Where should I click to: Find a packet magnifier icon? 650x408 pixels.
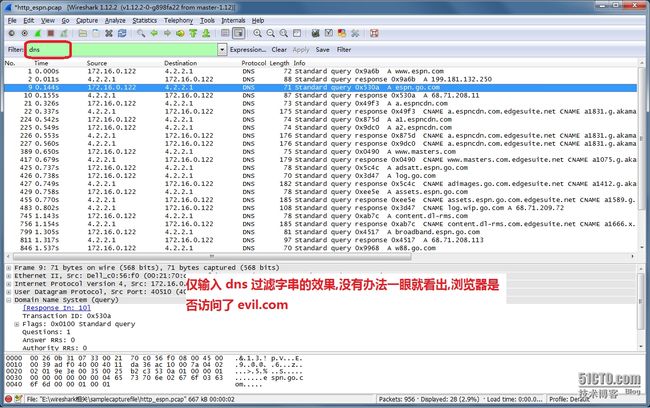(x=141, y=33)
